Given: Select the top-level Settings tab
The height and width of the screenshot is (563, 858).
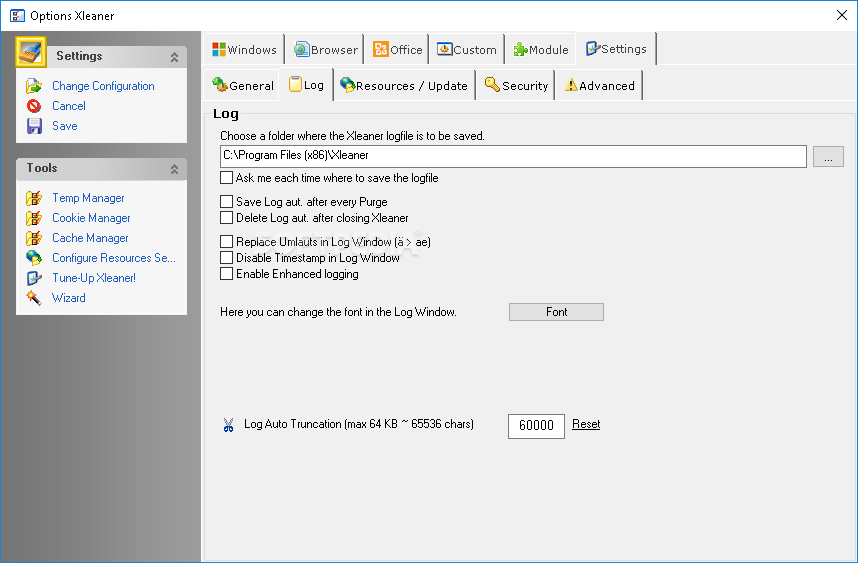Looking at the screenshot, I should pos(616,49).
